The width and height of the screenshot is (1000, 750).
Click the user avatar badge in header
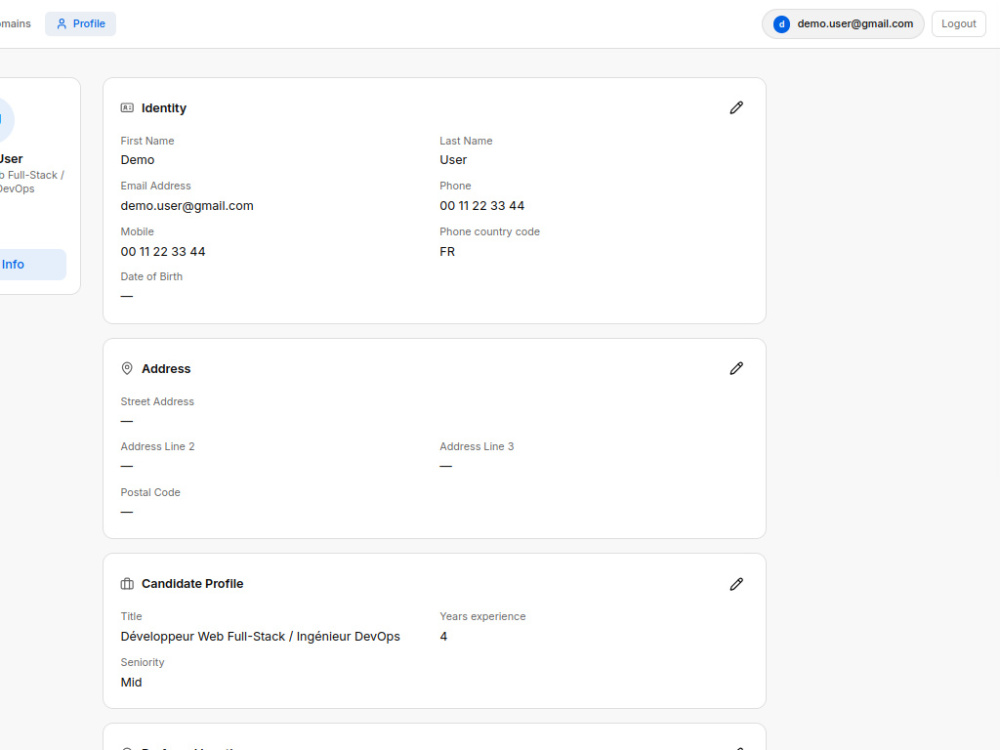(781, 24)
